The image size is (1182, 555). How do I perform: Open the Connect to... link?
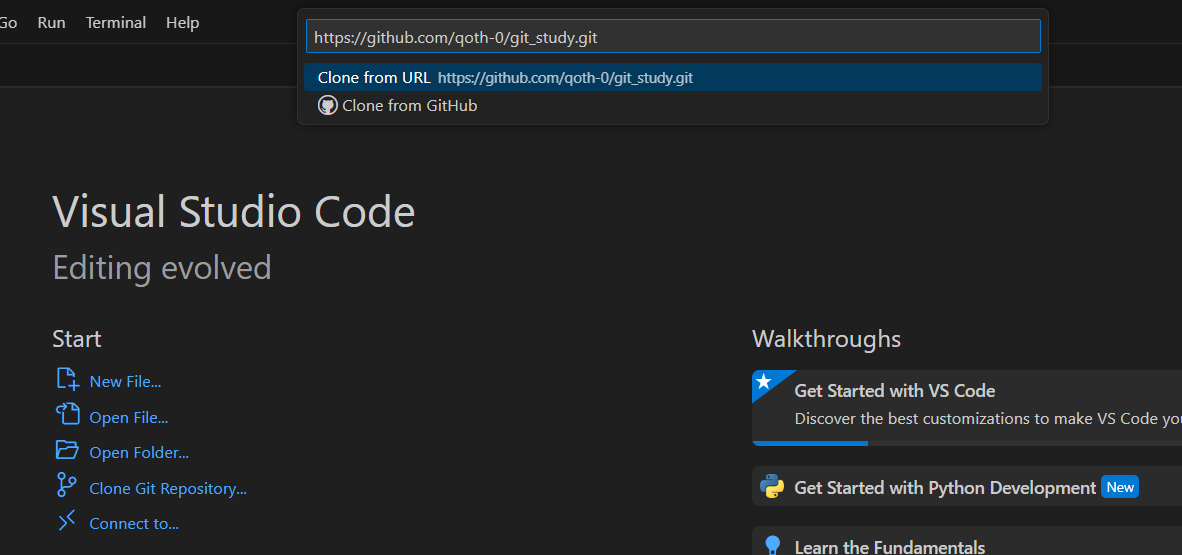click(x=134, y=523)
